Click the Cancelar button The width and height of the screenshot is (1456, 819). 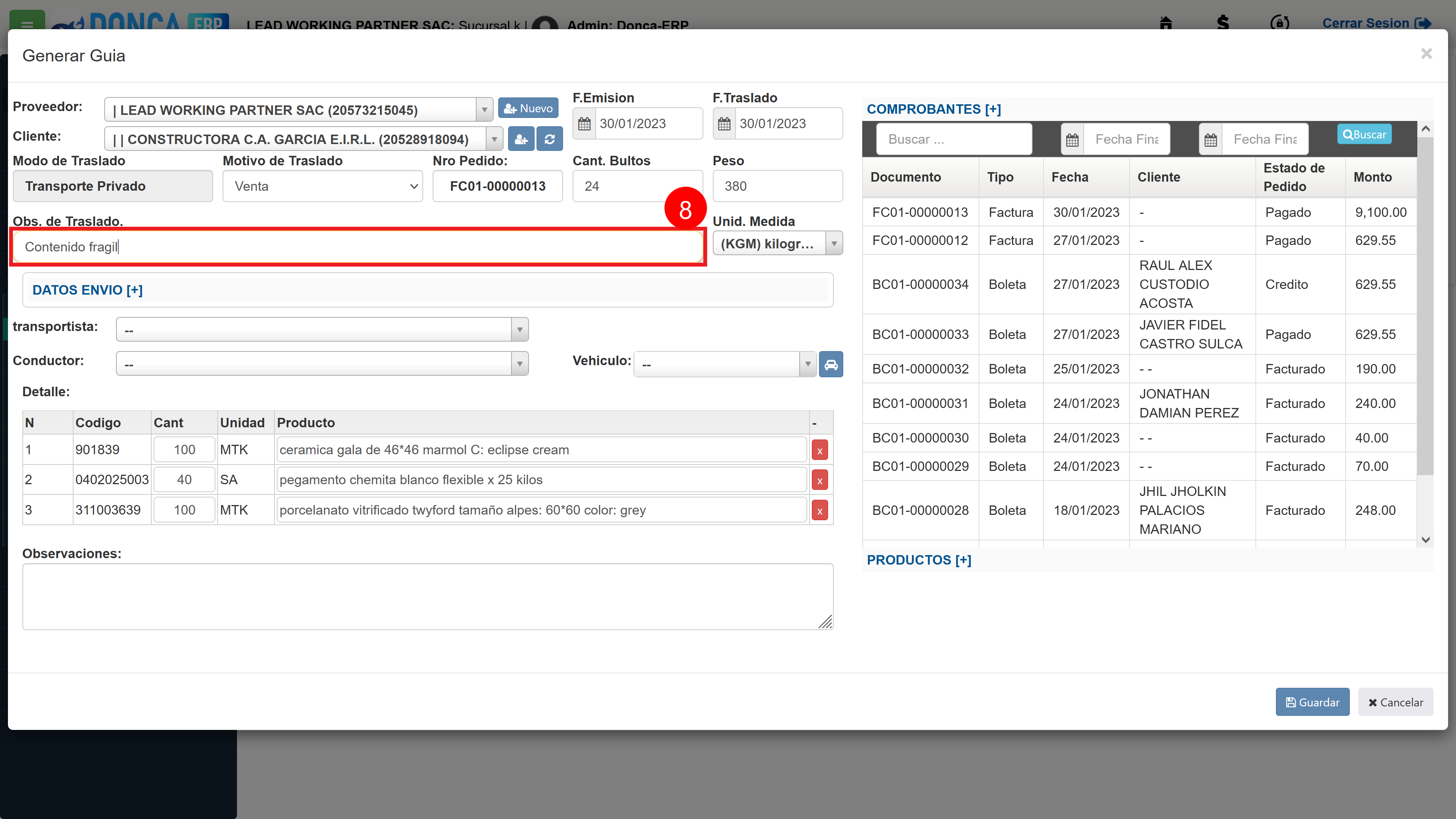pyautogui.click(x=1395, y=702)
